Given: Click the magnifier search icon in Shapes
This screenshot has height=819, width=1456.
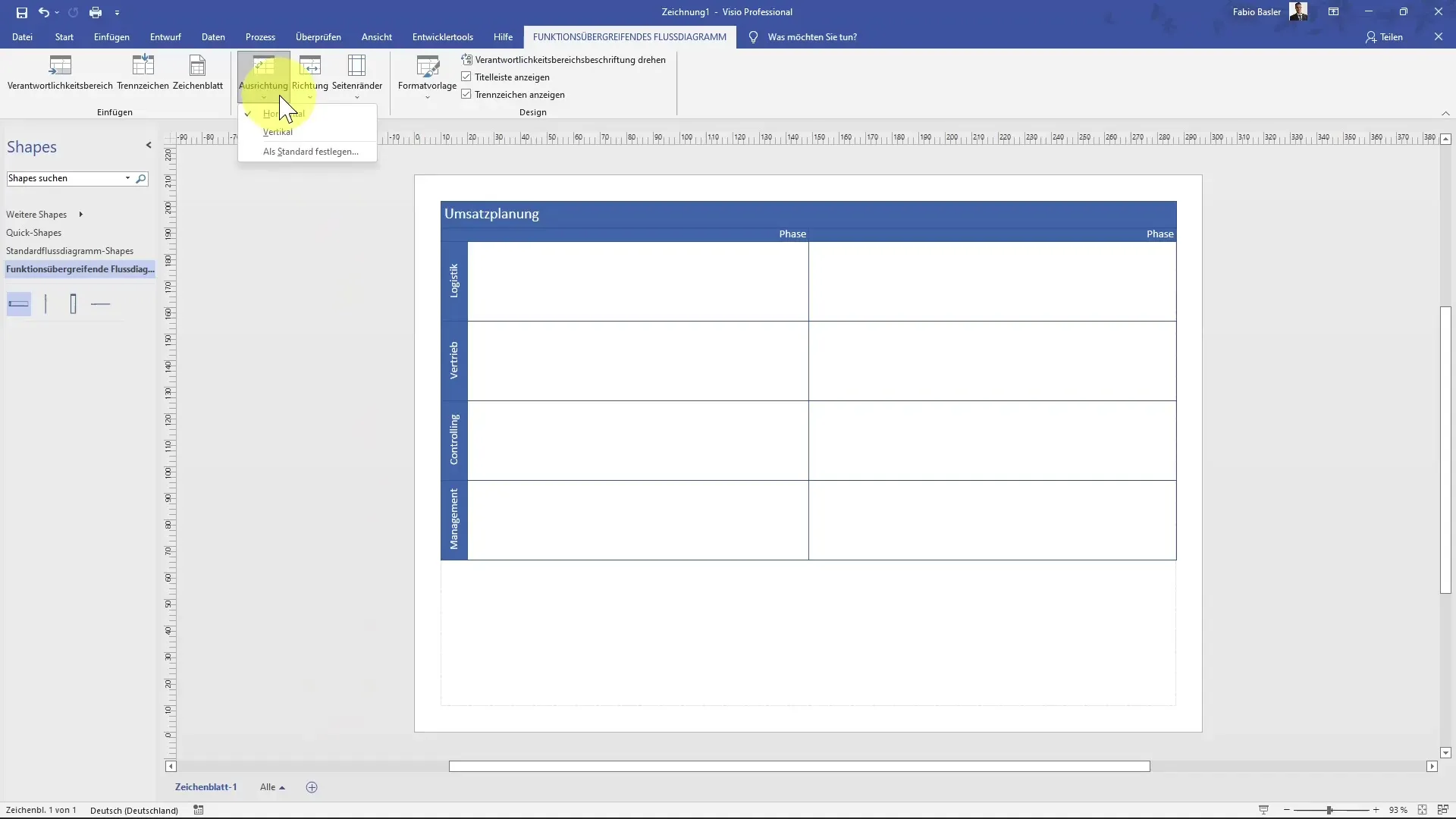Looking at the screenshot, I should [140, 179].
